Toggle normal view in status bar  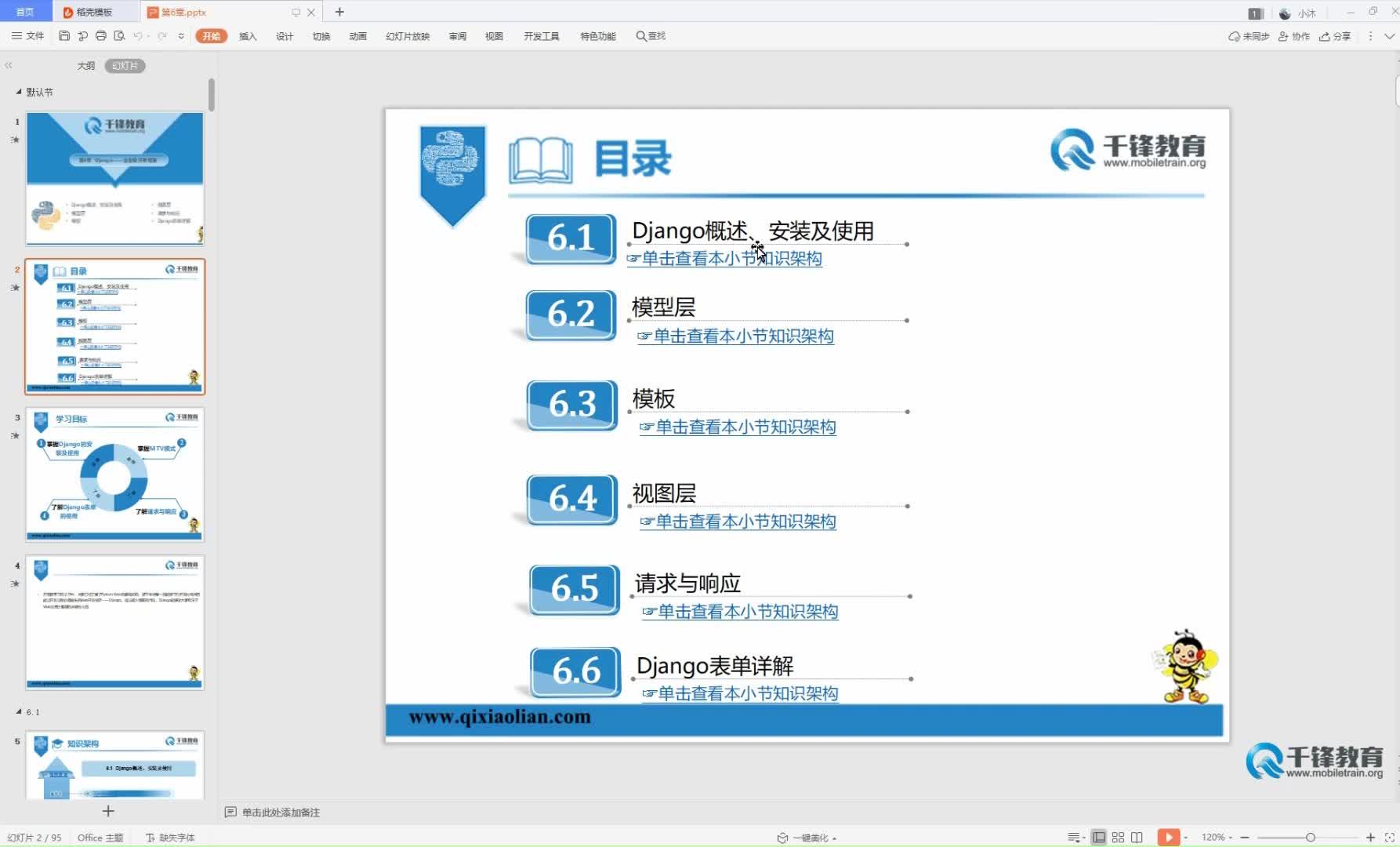[1099, 838]
